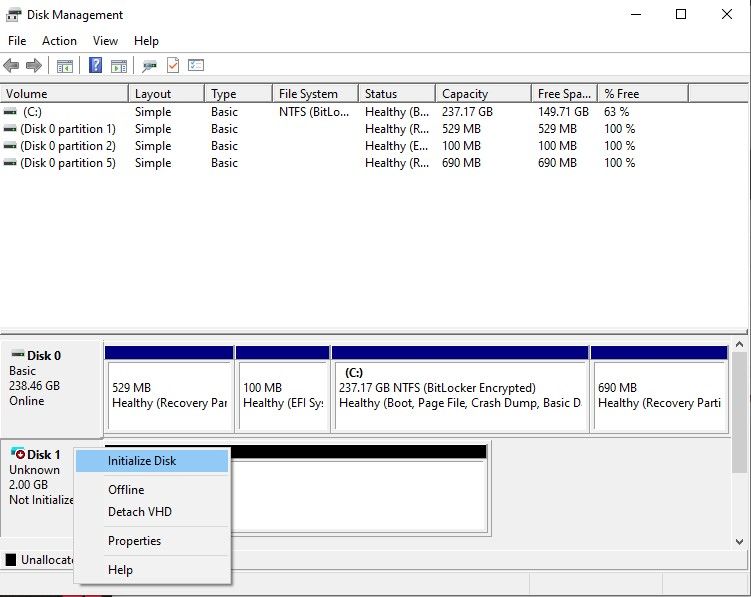Click the Disk Management title bar icon
Screen dimensions: 751x597
[x=13, y=15]
